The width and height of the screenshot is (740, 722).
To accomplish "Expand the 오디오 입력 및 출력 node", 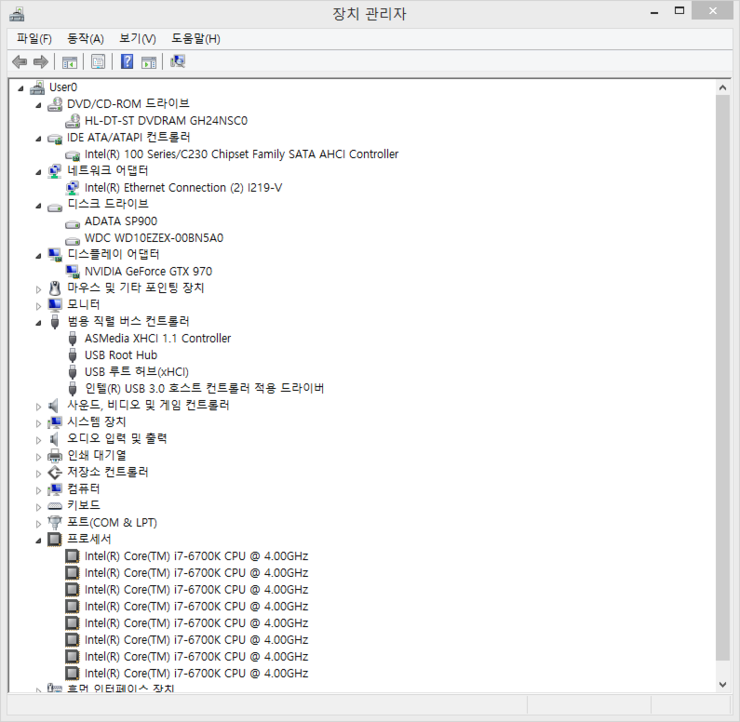I will pyautogui.click(x=38, y=440).
